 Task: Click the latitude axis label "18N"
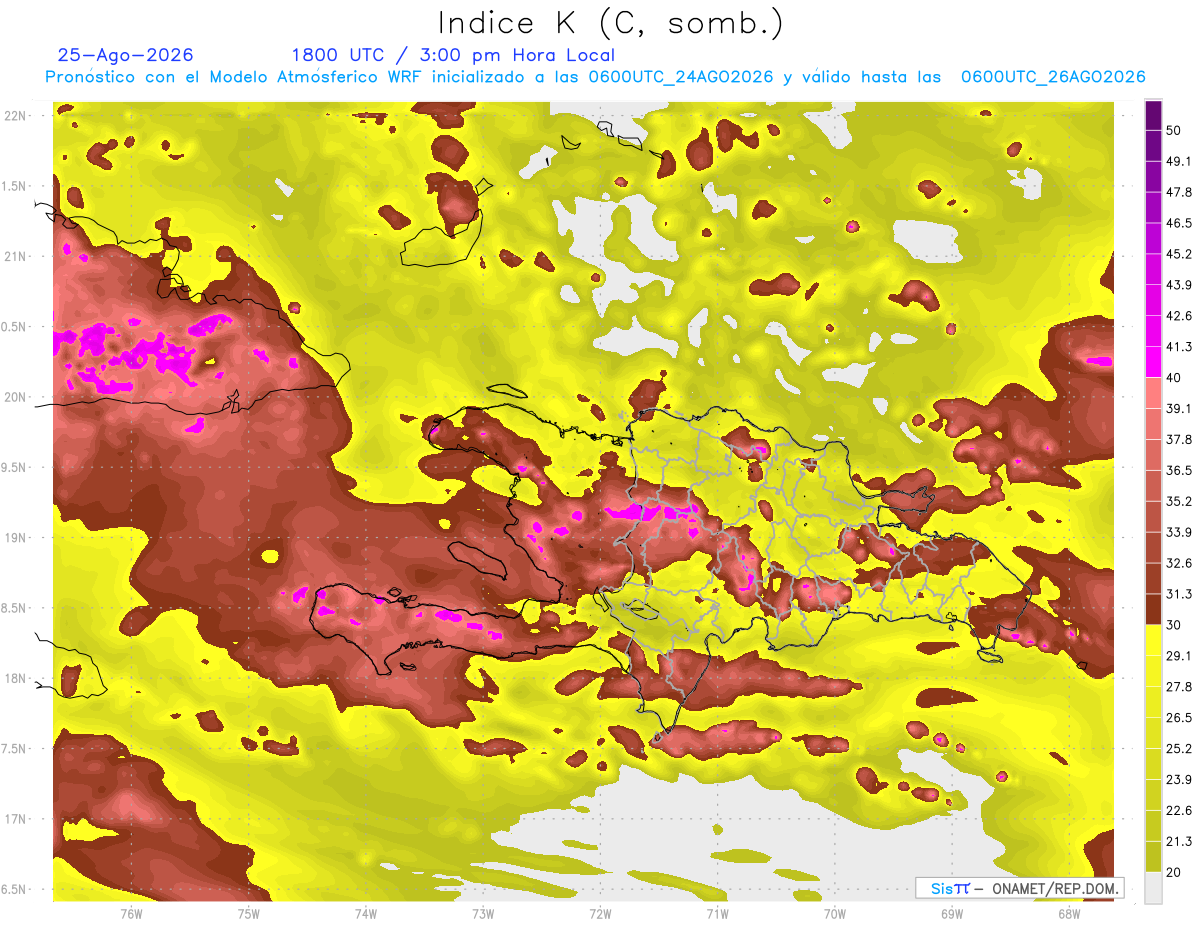pos(16,678)
